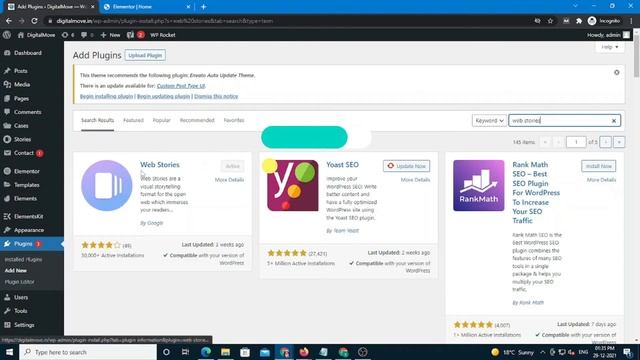
Task: Switch to the Favorites tab
Action: [234, 120]
